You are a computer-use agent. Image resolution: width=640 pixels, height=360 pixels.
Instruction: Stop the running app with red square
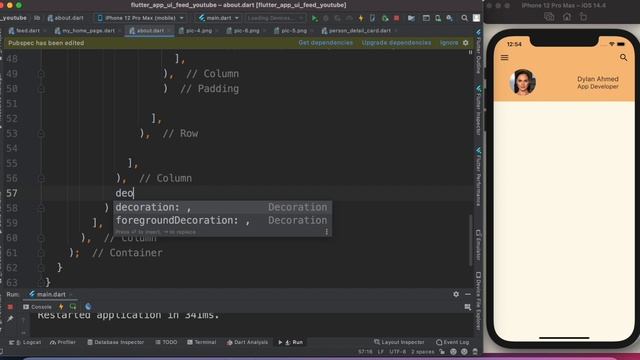click(396, 18)
